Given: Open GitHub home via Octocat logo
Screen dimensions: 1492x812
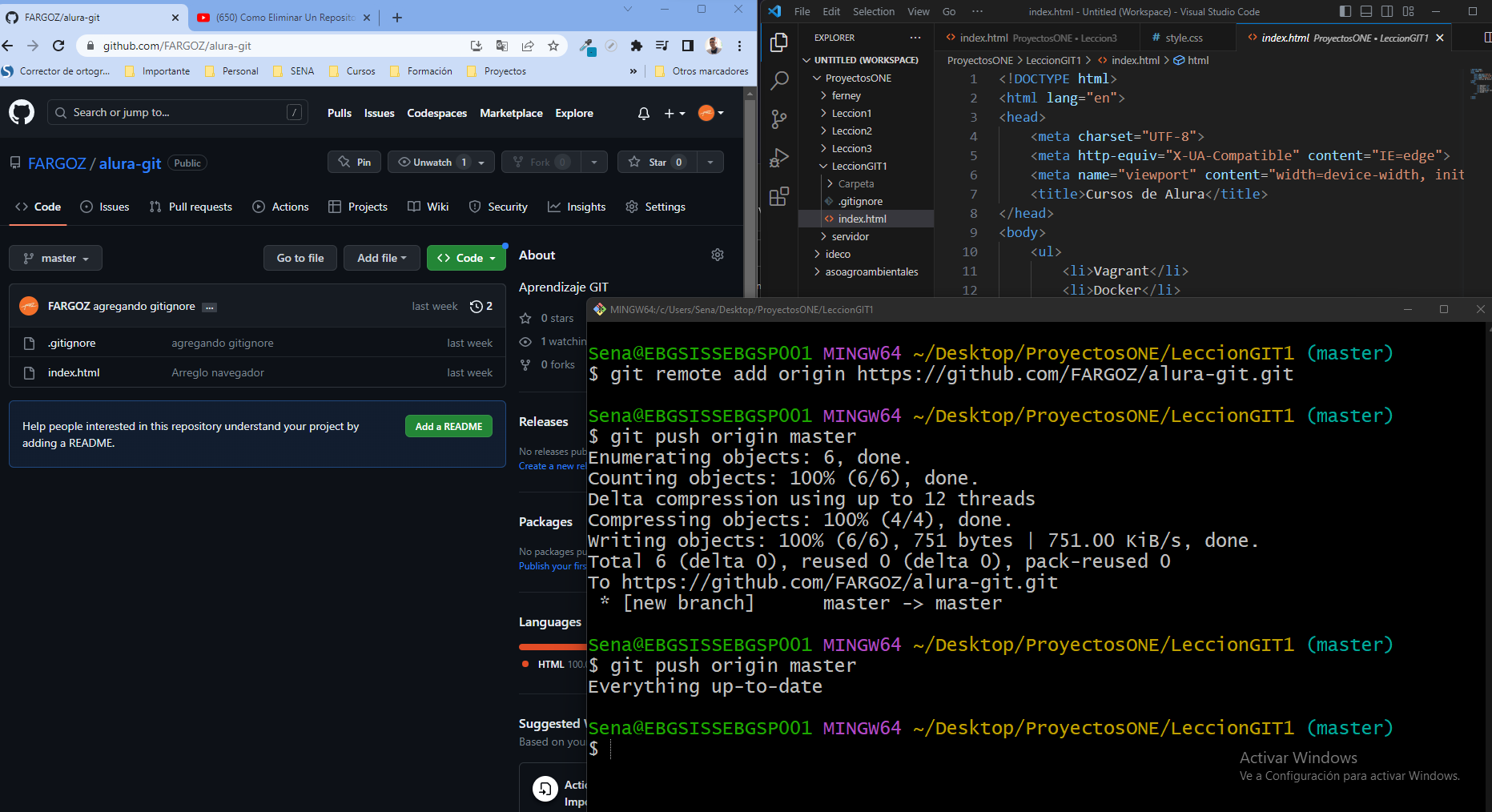Looking at the screenshot, I should click(22, 112).
